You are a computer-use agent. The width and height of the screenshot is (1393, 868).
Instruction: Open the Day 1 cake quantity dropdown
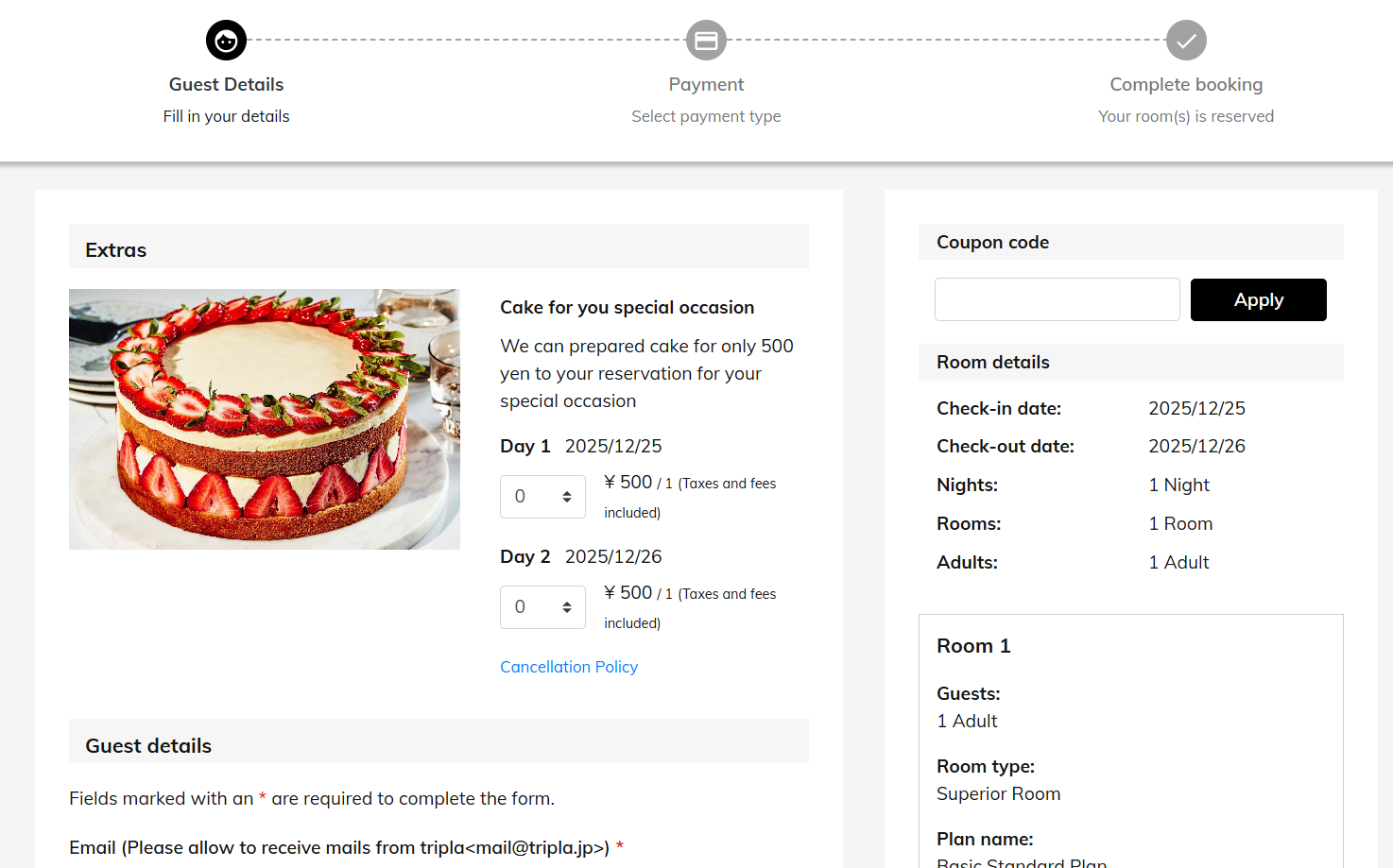tap(542, 497)
